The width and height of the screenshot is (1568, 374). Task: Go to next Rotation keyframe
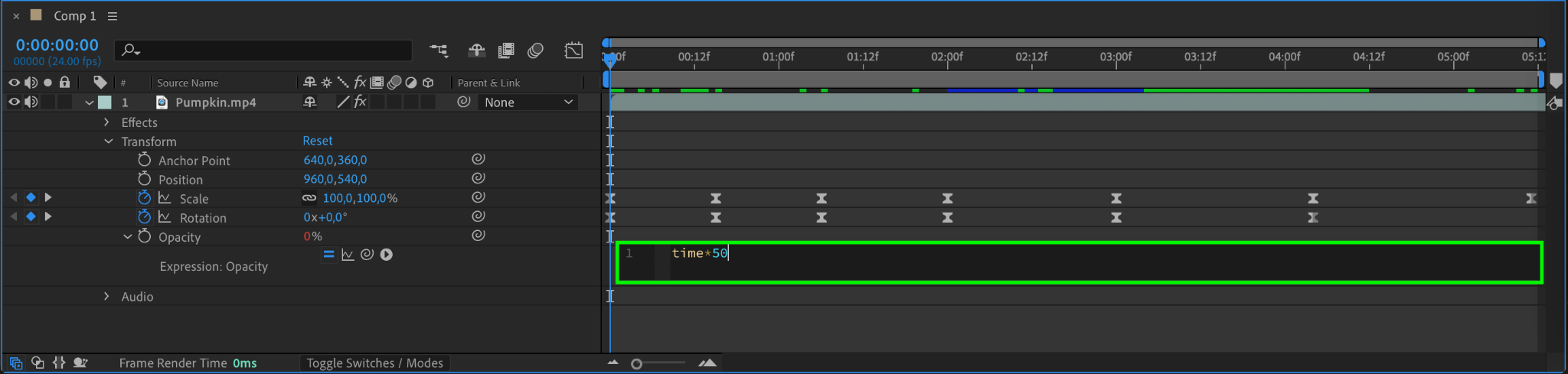[x=48, y=216]
